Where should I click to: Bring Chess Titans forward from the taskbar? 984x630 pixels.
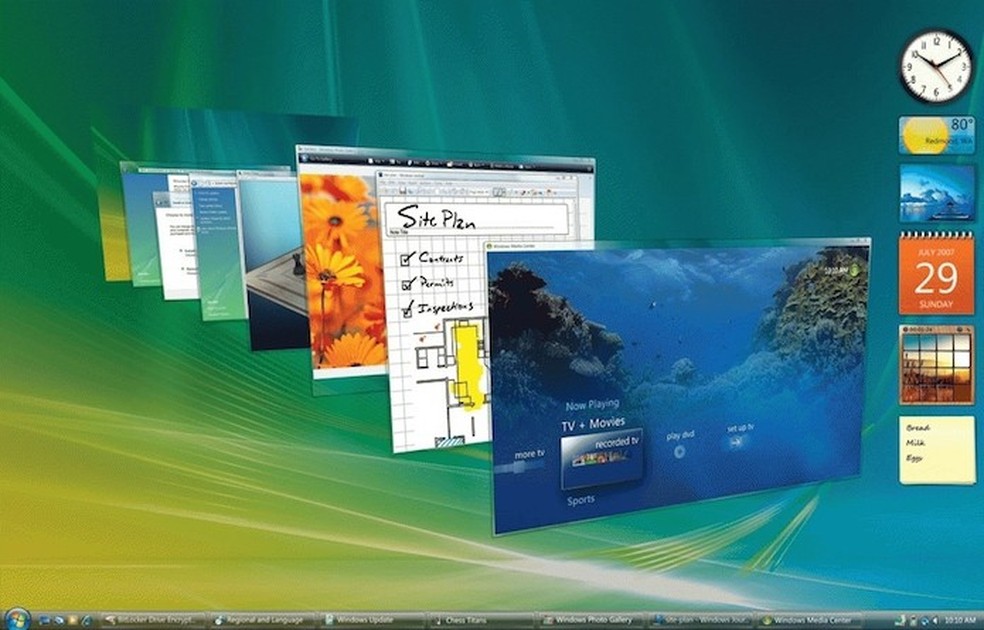pos(470,619)
